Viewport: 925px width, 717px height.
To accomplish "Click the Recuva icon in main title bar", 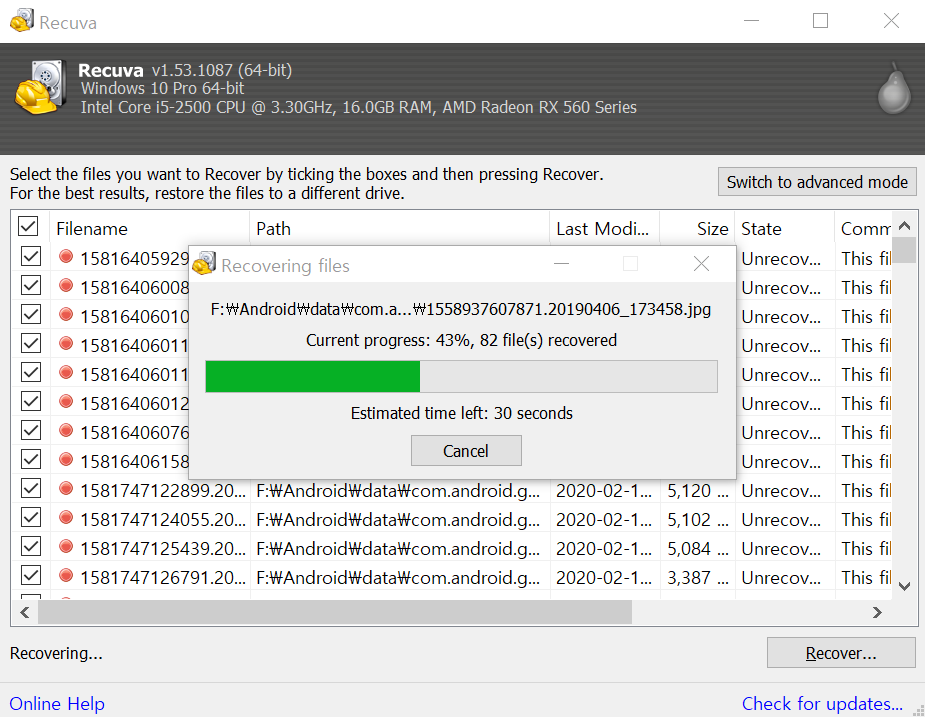I will tap(22, 21).
